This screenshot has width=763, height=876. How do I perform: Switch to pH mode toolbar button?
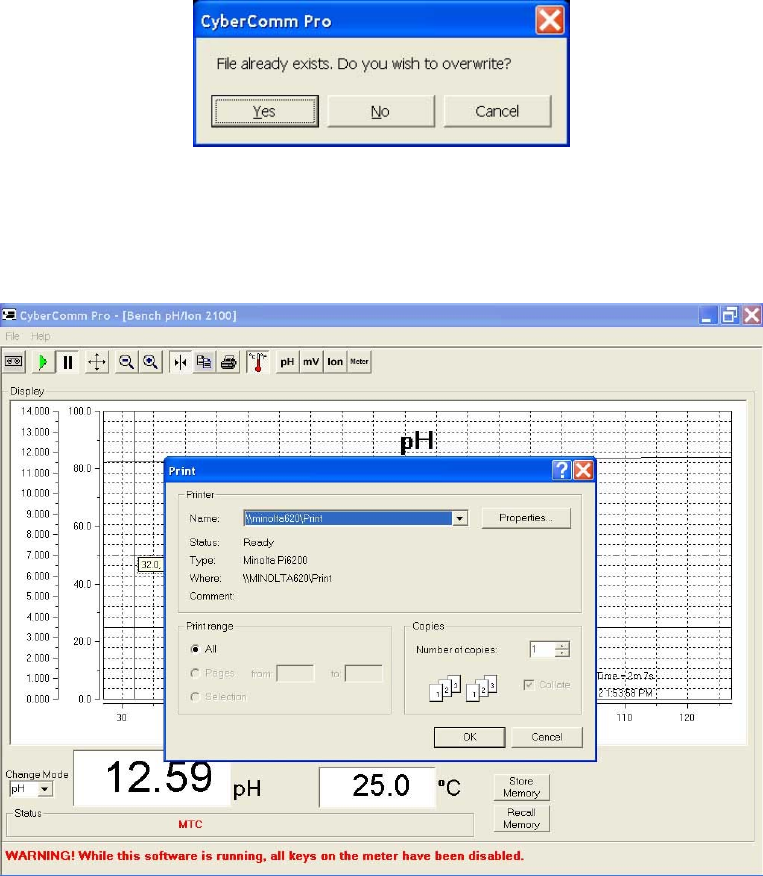[x=287, y=362]
